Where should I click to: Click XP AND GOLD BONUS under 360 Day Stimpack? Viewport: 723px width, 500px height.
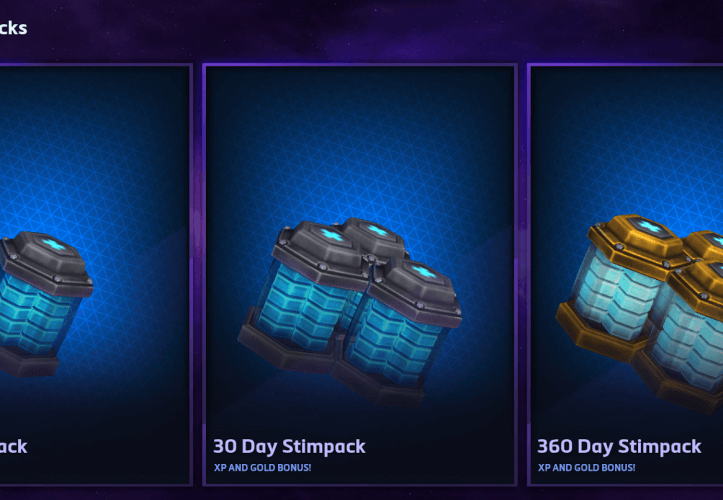click(587, 468)
